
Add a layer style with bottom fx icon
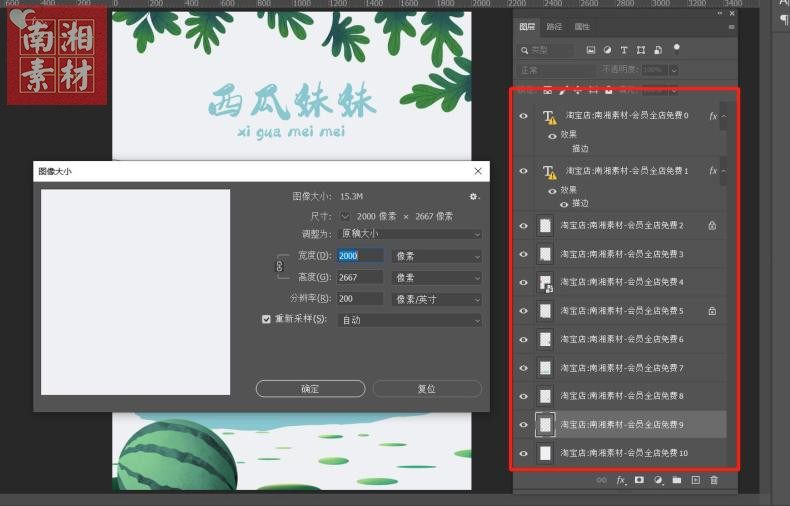coord(621,480)
